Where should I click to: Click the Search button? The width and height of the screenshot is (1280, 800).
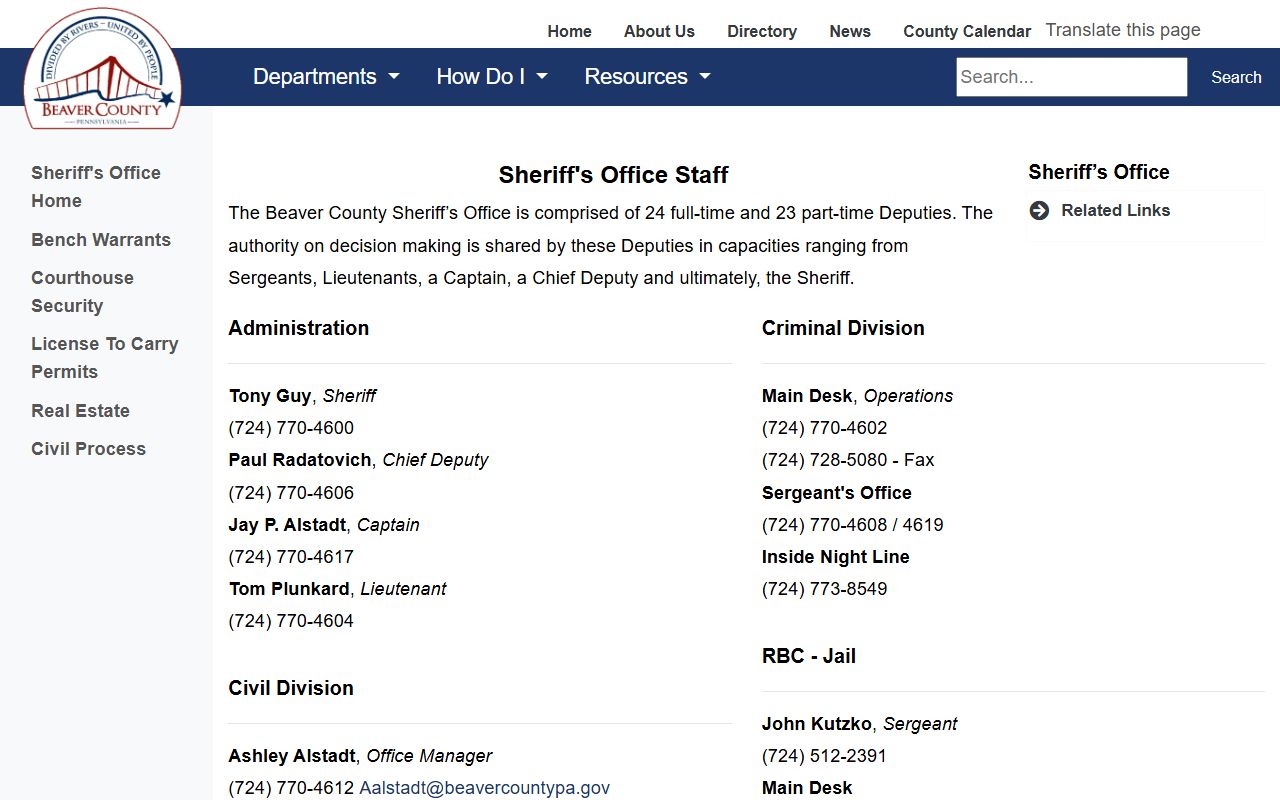[1236, 77]
